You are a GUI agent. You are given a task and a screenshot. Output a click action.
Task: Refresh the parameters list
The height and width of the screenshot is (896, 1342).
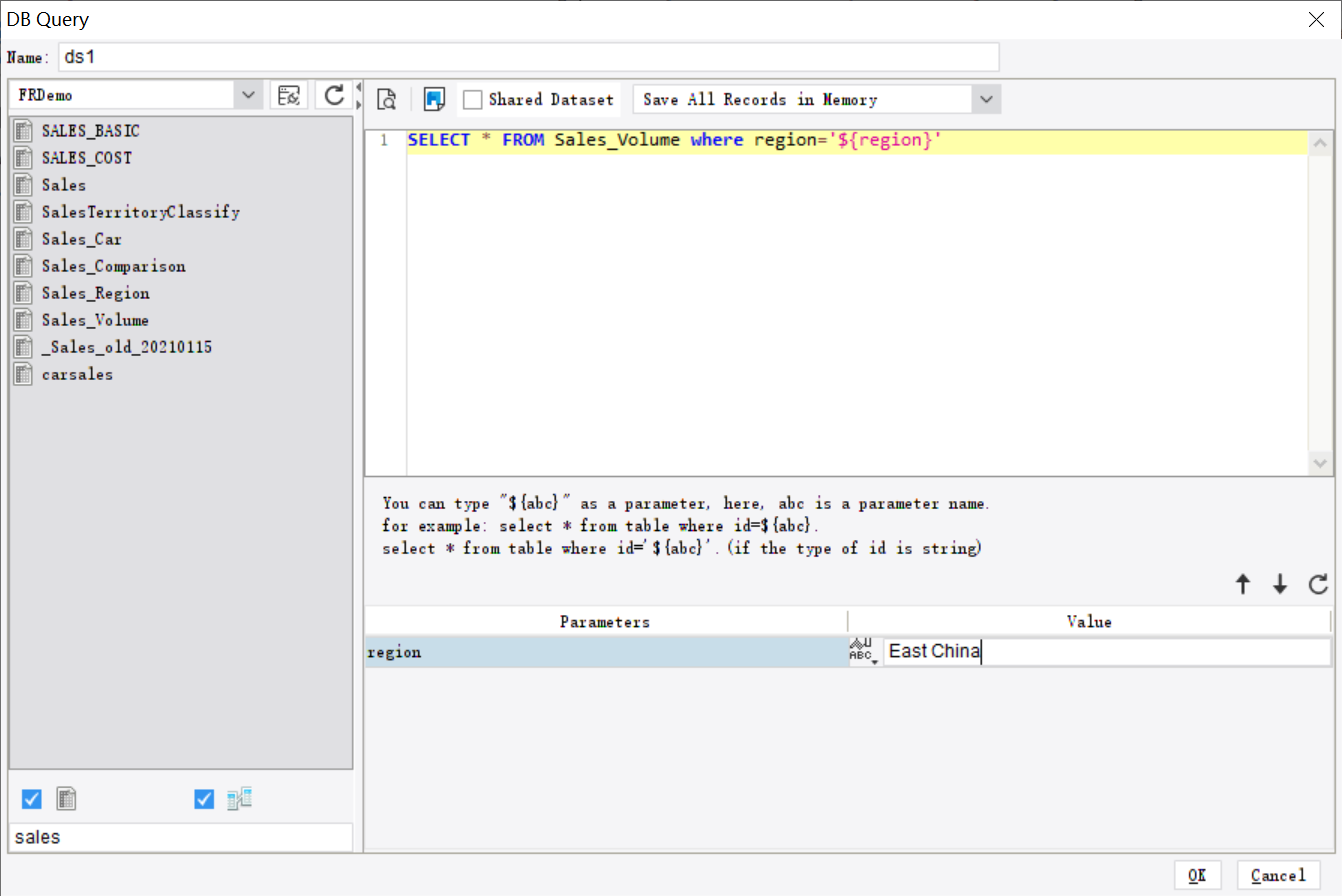(x=1318, y=585)
